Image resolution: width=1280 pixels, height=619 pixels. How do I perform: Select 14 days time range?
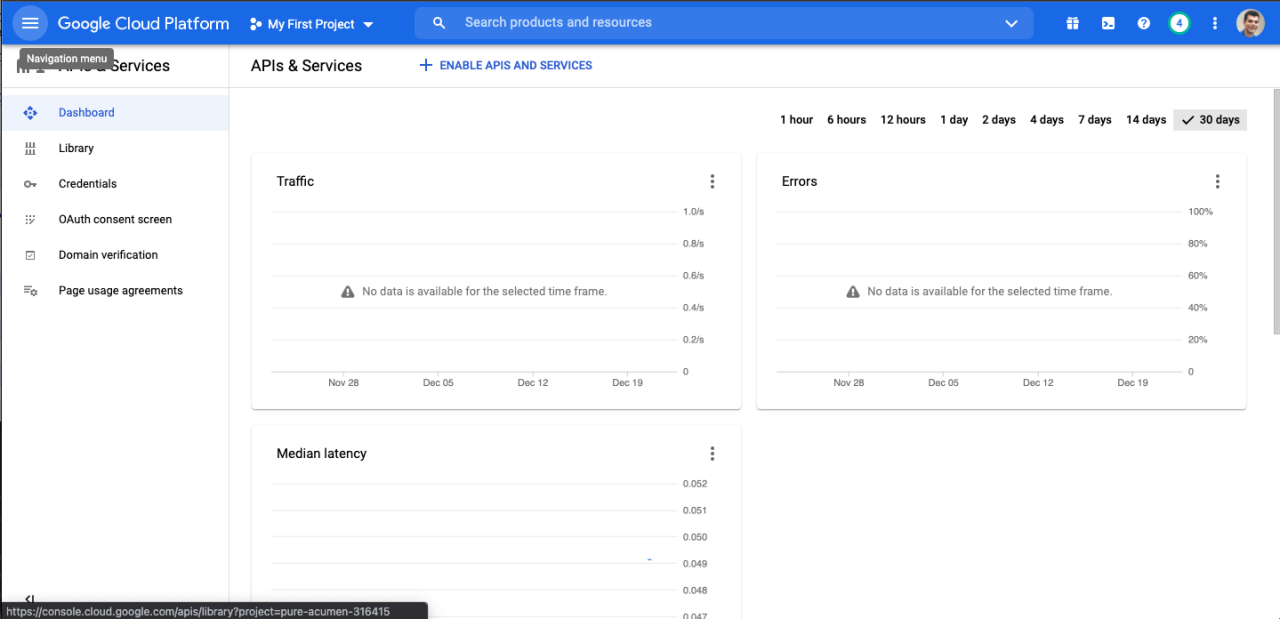click(1146, 120)
